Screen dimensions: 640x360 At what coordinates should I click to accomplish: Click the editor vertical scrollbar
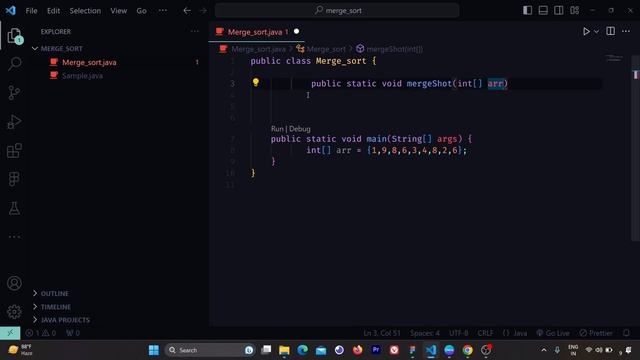tap(635, 147)
